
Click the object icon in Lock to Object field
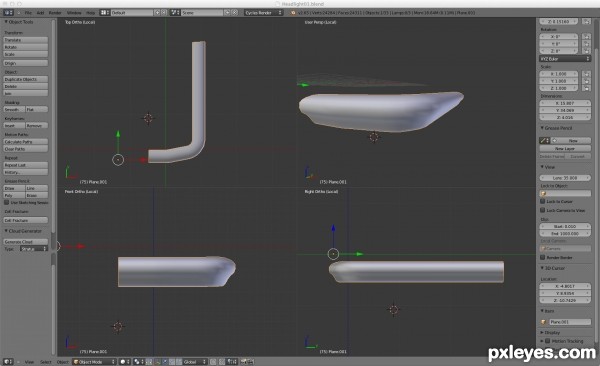pyautogui.click(x=544, y=193)
